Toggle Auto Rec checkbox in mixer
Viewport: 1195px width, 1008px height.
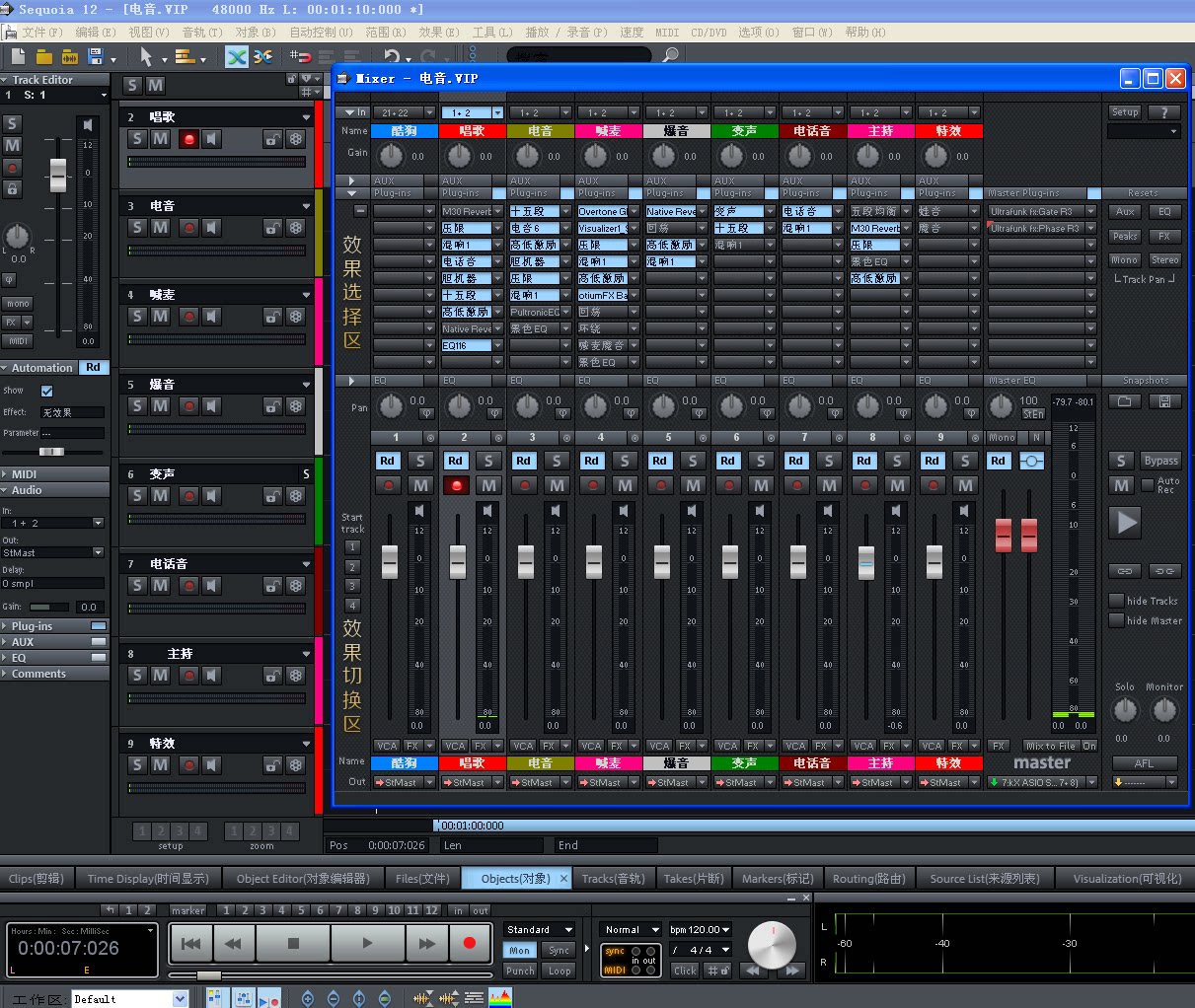point(1148,484)
